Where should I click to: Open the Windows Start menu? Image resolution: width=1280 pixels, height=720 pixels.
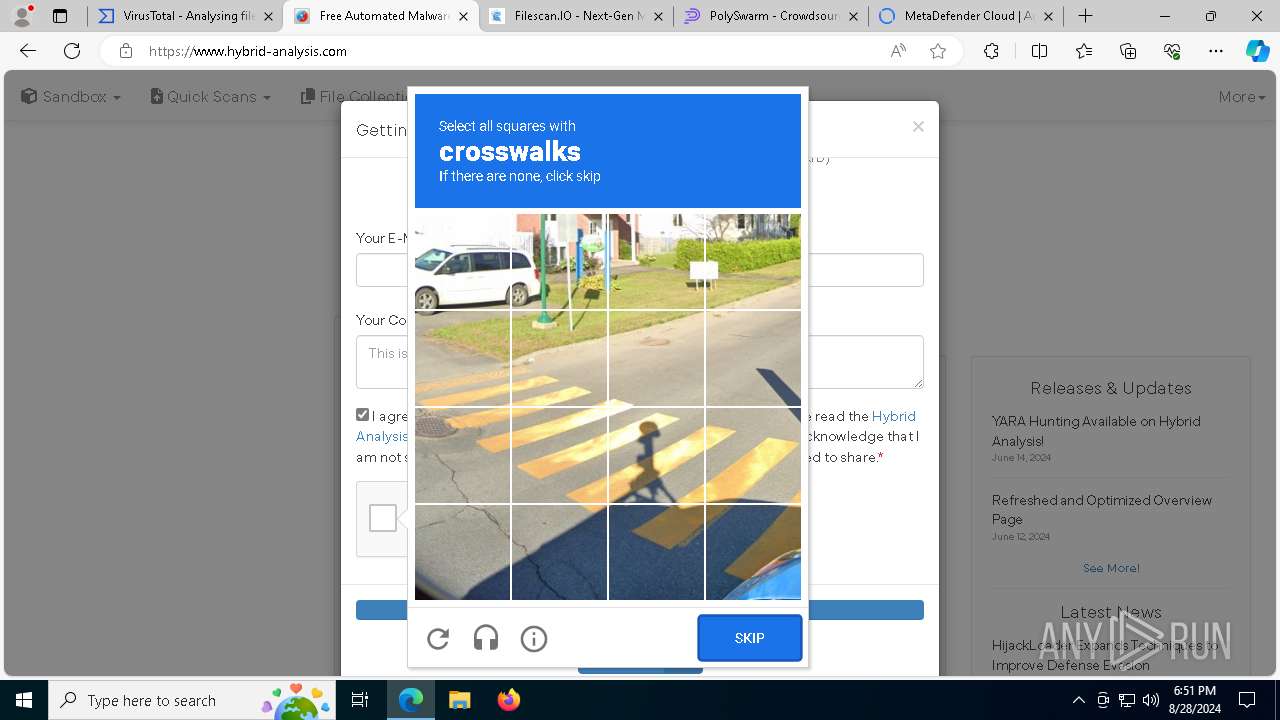point(24,700)
